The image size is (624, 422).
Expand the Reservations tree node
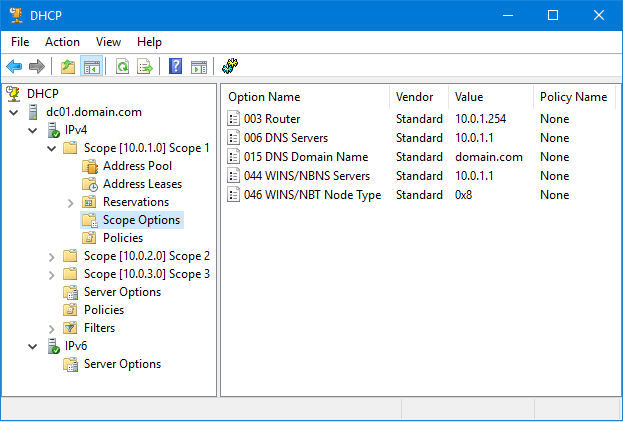(x=71, y=202)
